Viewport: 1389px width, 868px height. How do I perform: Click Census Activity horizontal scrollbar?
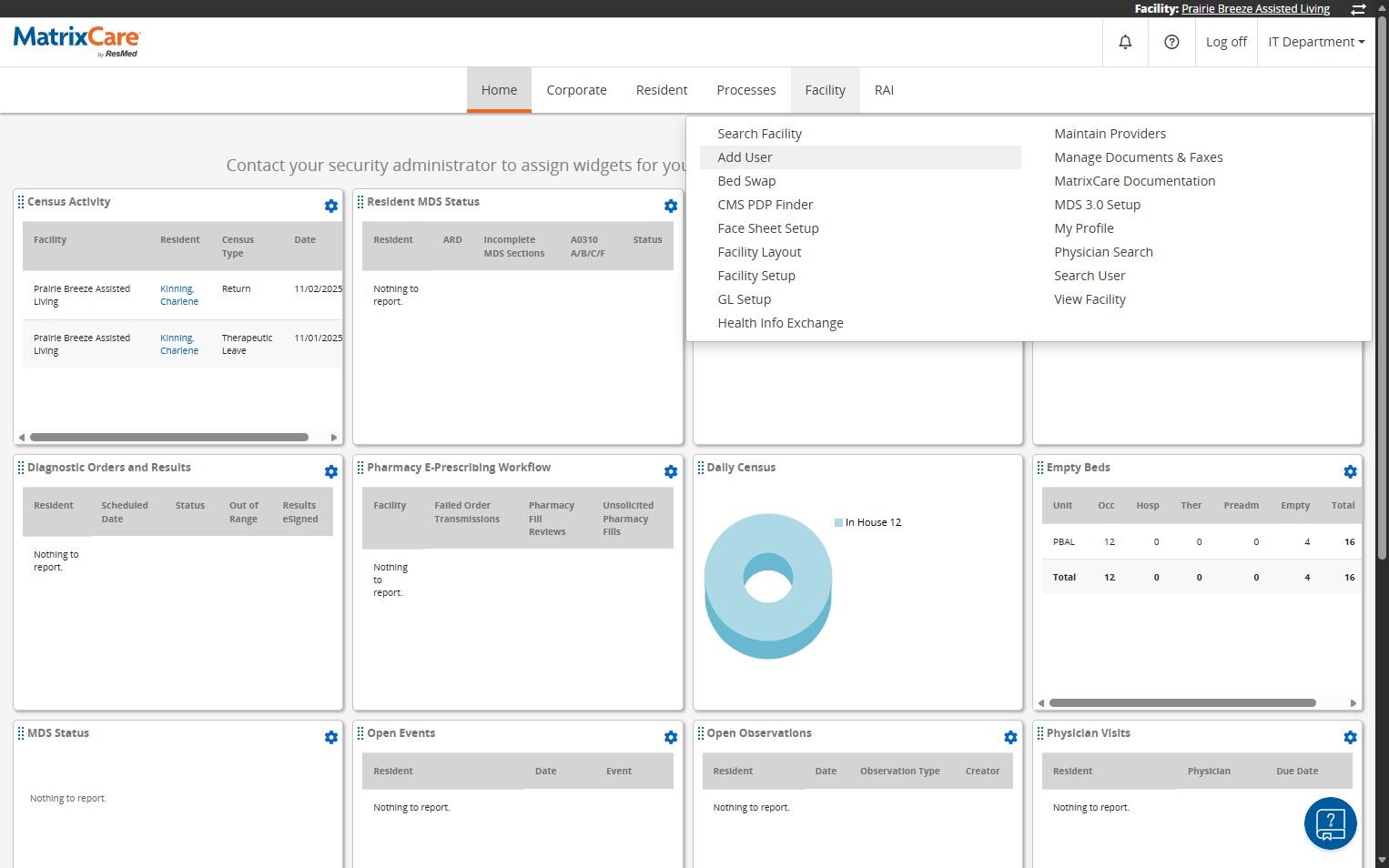point(169,438)
